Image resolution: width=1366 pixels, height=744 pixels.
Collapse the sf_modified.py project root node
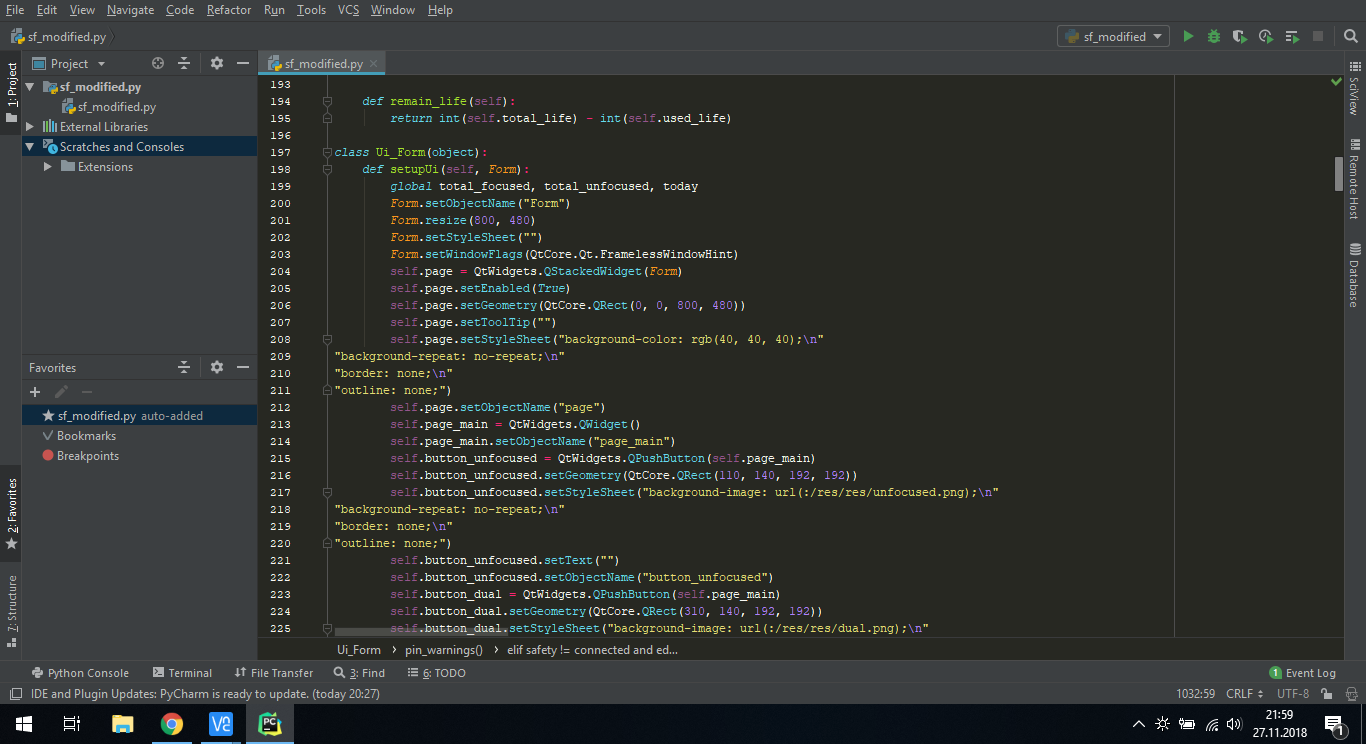30,87
